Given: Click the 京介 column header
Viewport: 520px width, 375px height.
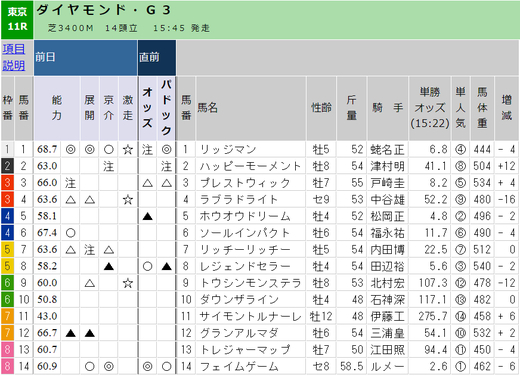Looking at the screenshot, I should coord(109,108).
